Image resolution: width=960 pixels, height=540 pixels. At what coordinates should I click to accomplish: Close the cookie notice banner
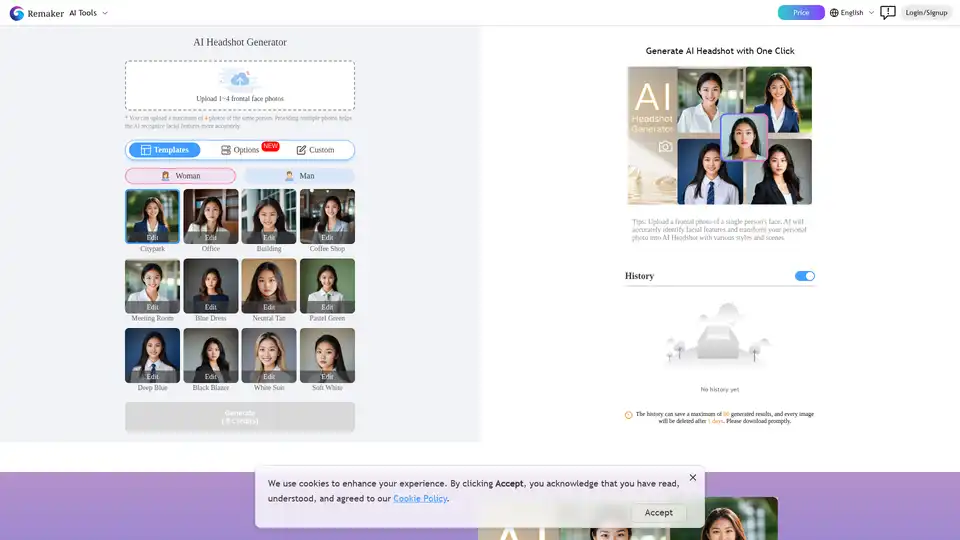click(692, 478)
